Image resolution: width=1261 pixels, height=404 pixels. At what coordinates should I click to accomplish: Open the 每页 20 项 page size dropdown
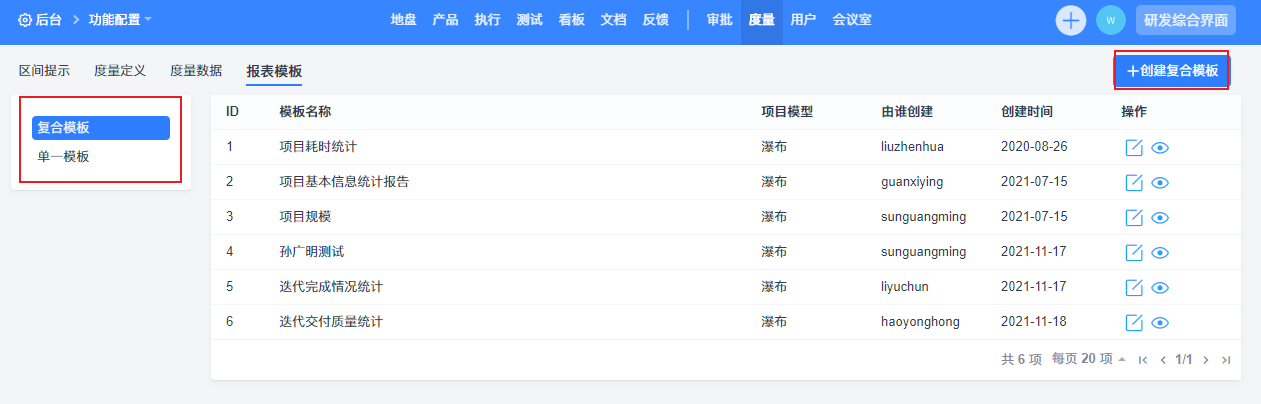1089,359
